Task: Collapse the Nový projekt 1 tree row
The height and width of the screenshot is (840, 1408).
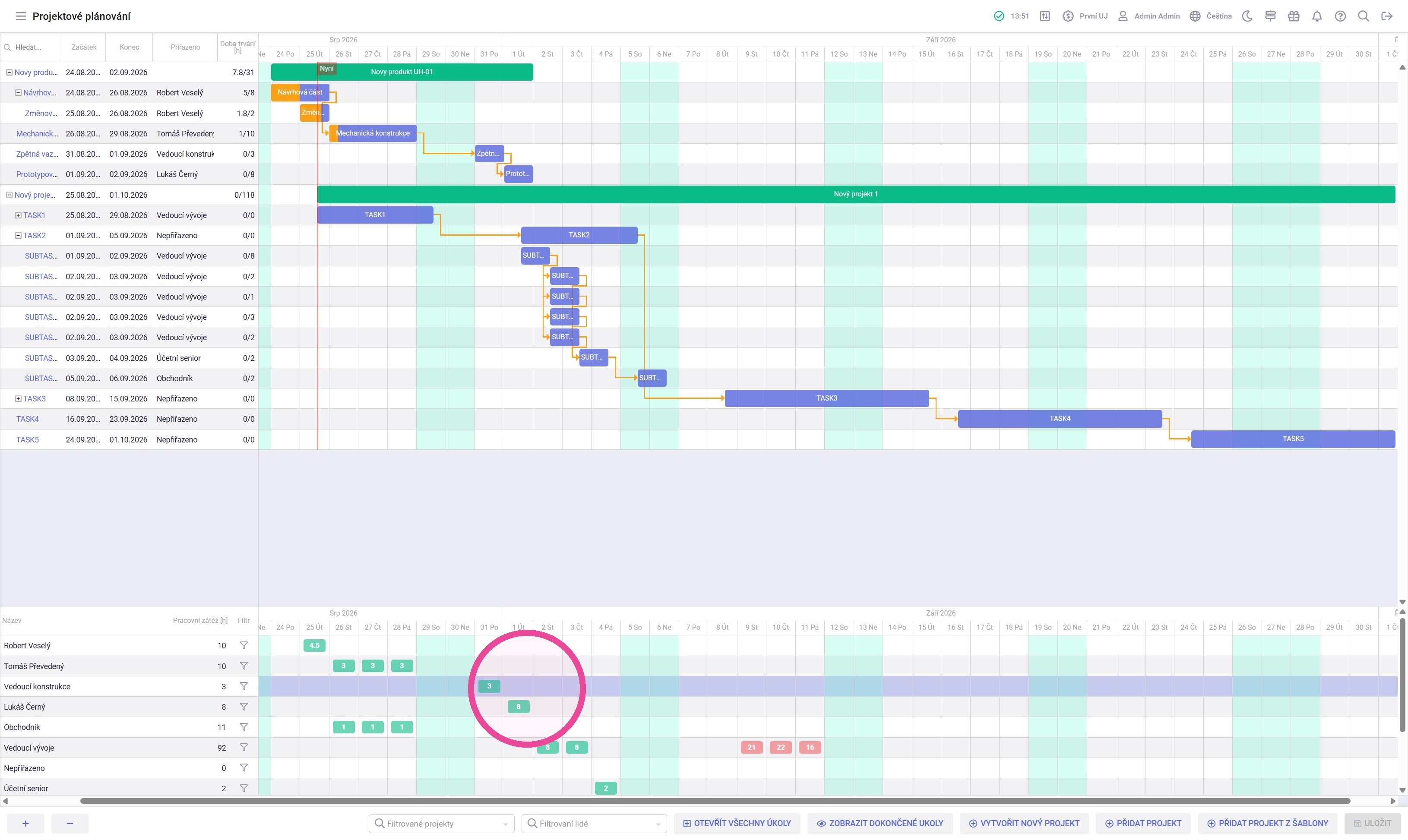Action: tap(9, 195)
